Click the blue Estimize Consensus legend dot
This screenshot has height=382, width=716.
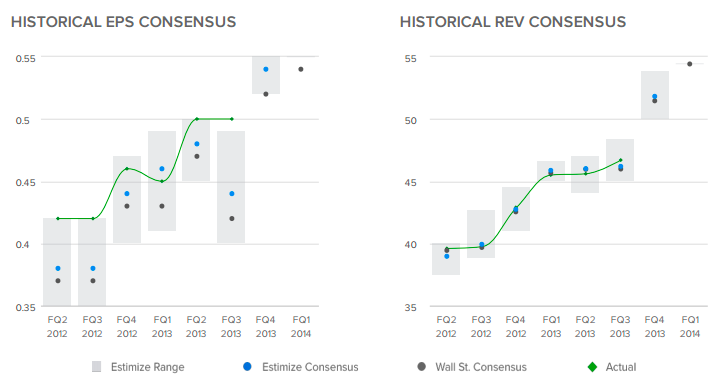click(x=247, y=366)
